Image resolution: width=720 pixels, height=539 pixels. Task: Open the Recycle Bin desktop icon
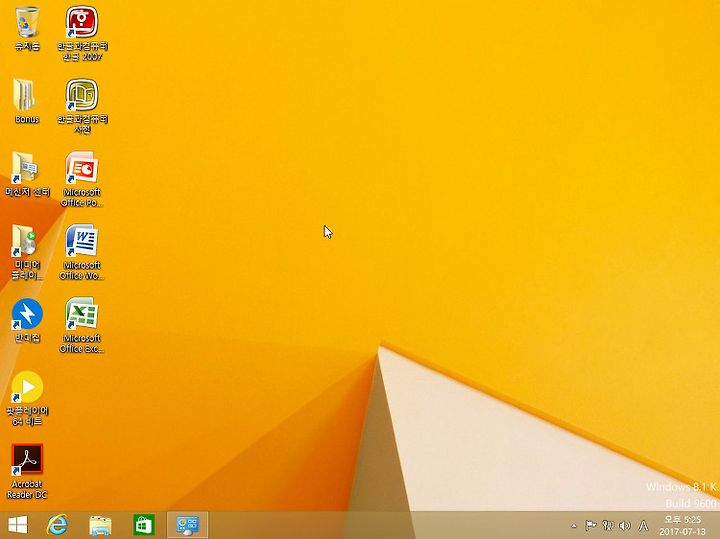[x=27, y=28]
